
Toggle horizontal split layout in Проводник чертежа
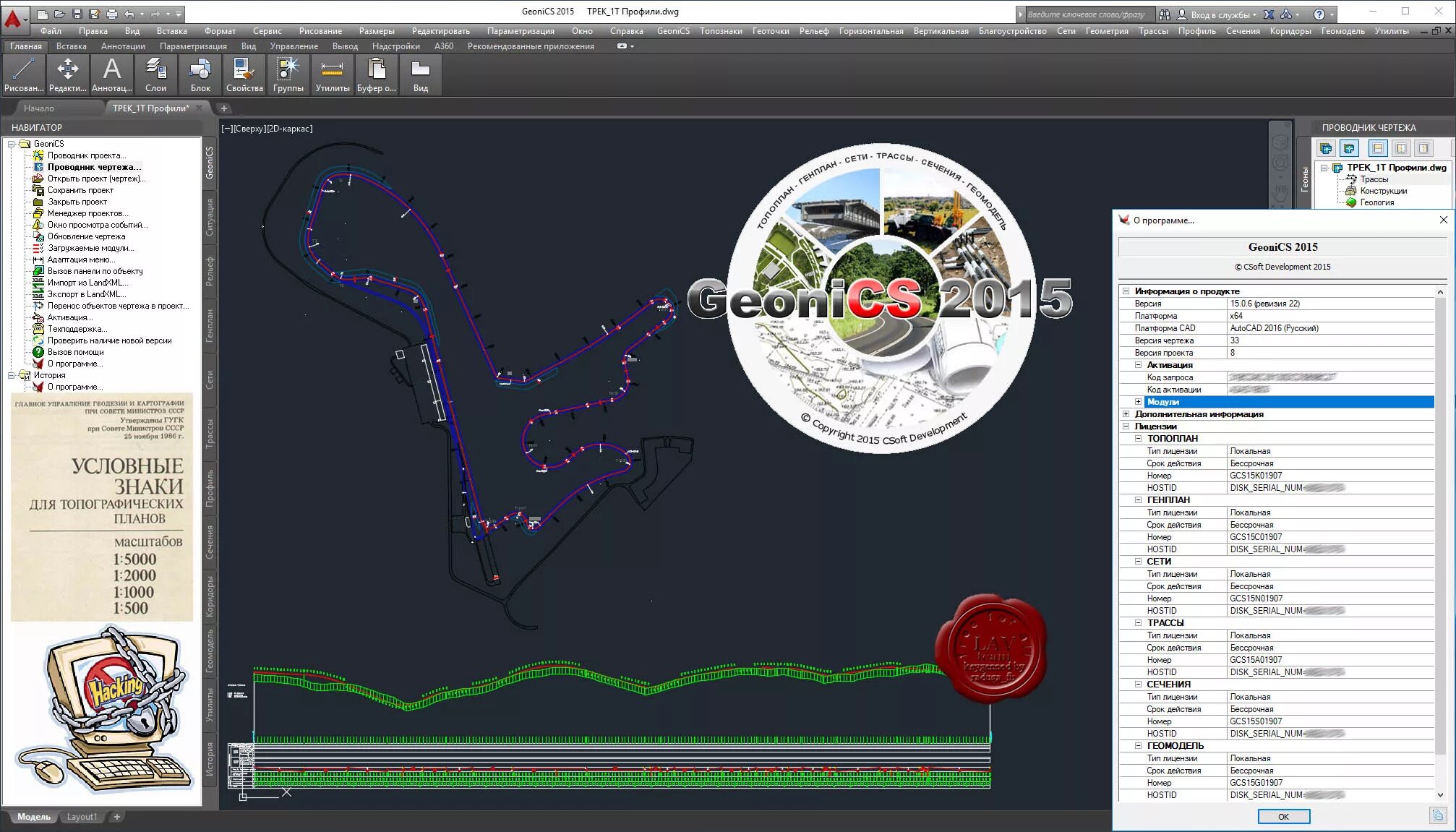pos(1378,148)
